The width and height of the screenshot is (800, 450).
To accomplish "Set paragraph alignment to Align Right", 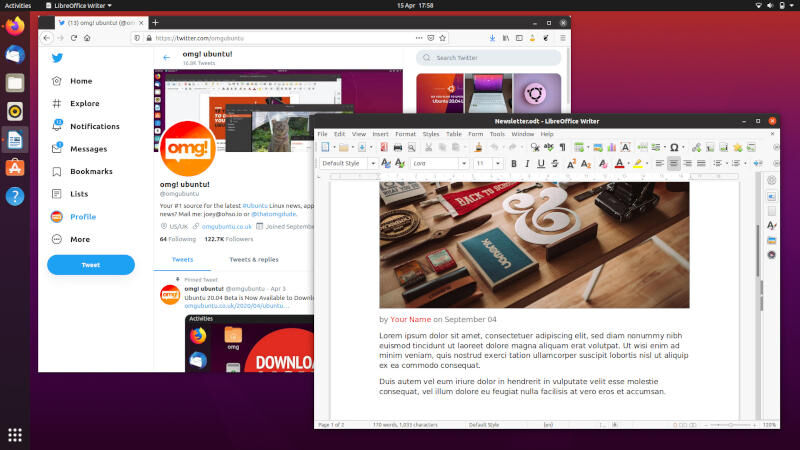I will point(687,163).
